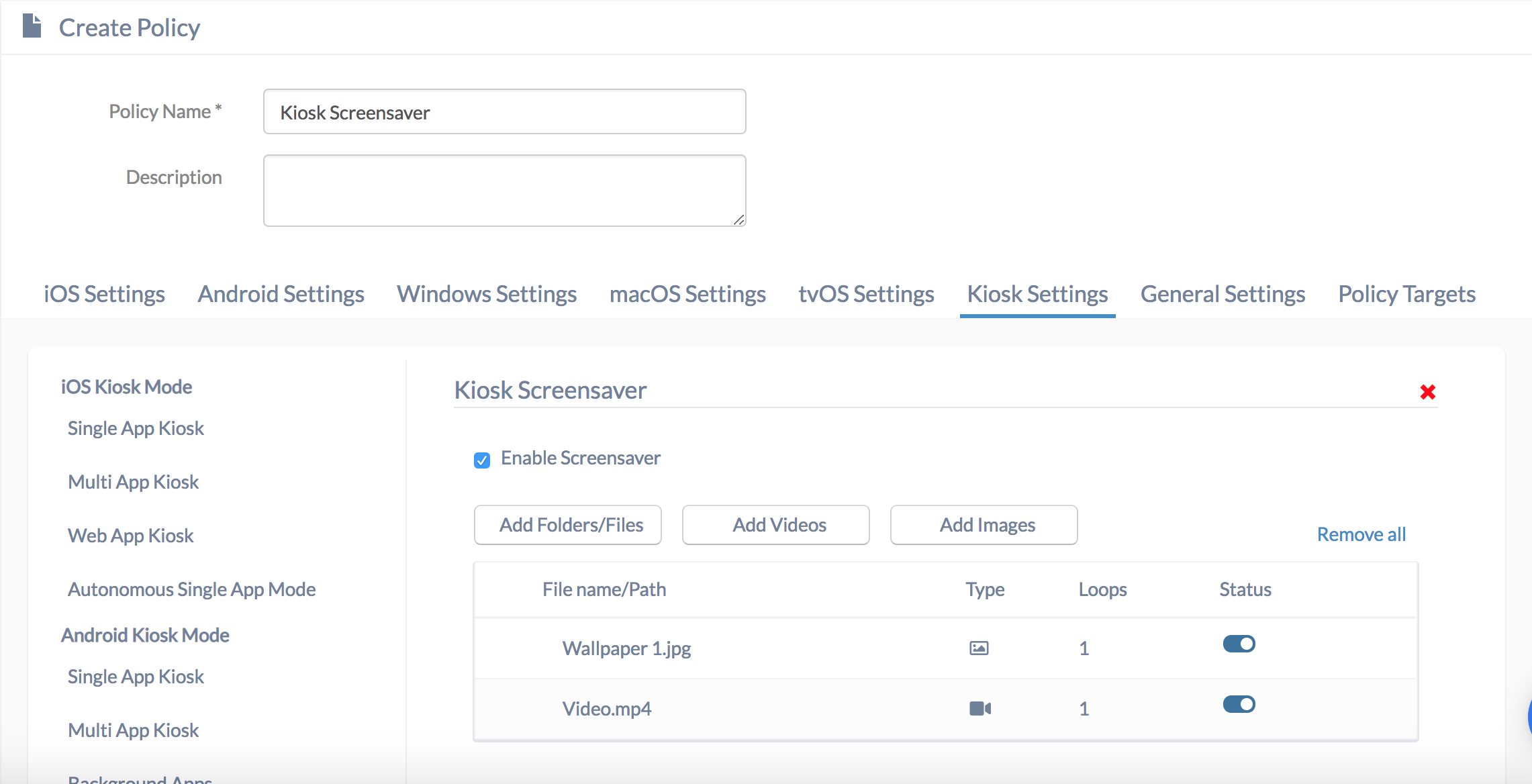The height and width of the screenshot is (784, 1532).
Task: Open Single App Kiosk under iOS Kiosk Mode
Action: click(x=136, y=428)
